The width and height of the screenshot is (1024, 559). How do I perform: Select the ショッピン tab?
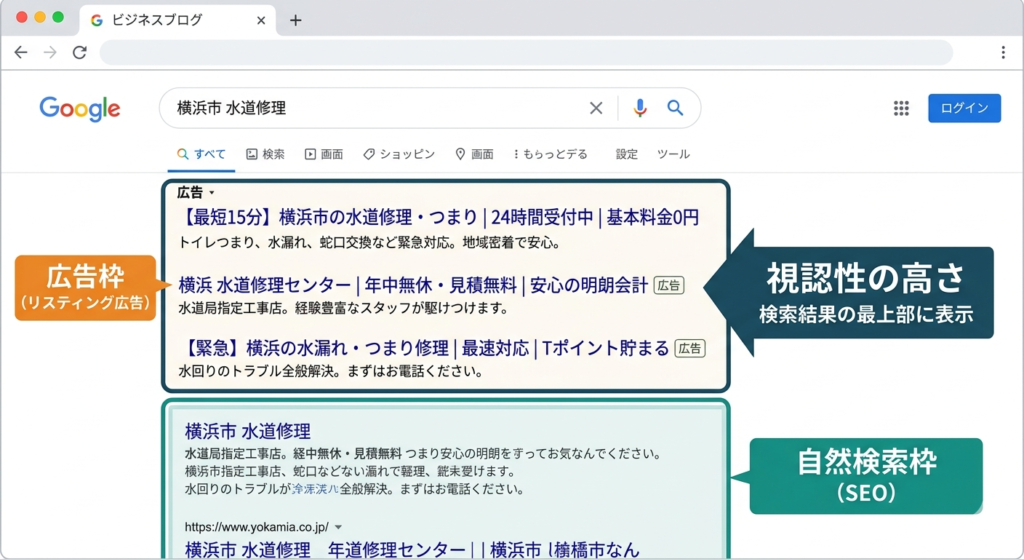click(x=398, y=154)
